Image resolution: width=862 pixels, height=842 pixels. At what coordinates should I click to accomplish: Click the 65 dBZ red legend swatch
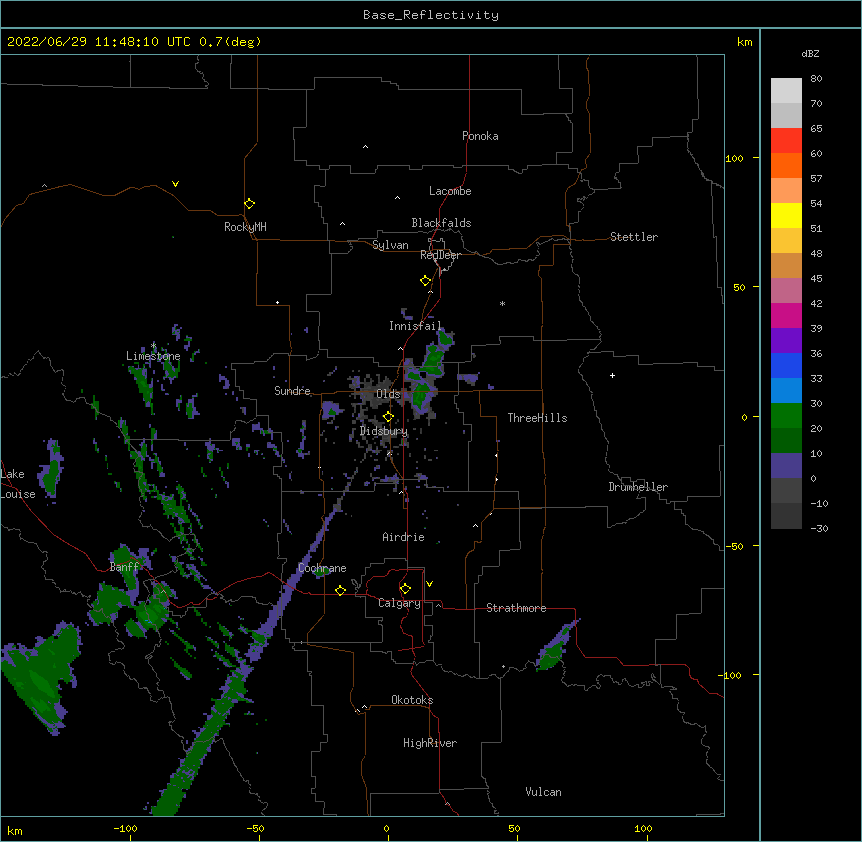tap(786, 141)
